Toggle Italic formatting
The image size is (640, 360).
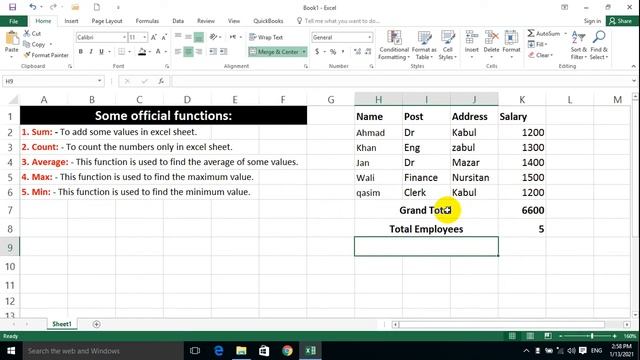pyautogui.click(x=91, y=51)
